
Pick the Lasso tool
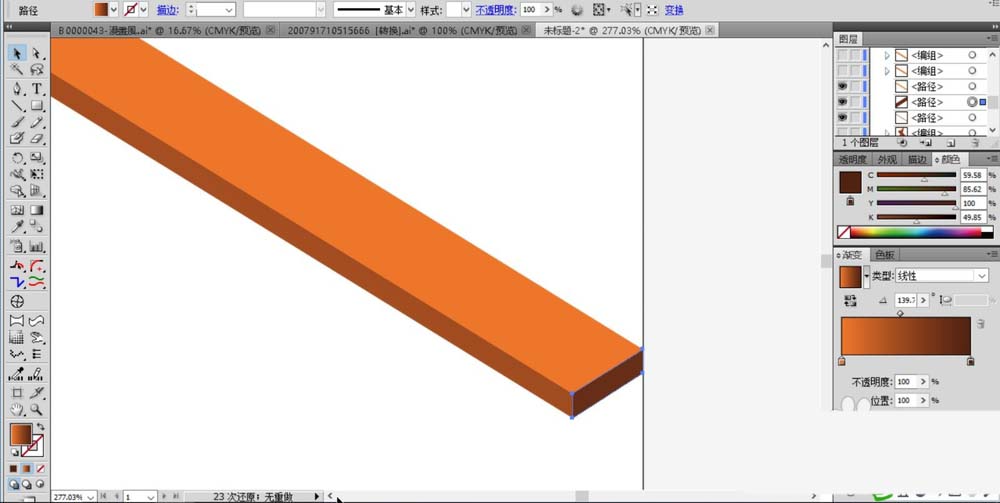[x=36, y=69]
